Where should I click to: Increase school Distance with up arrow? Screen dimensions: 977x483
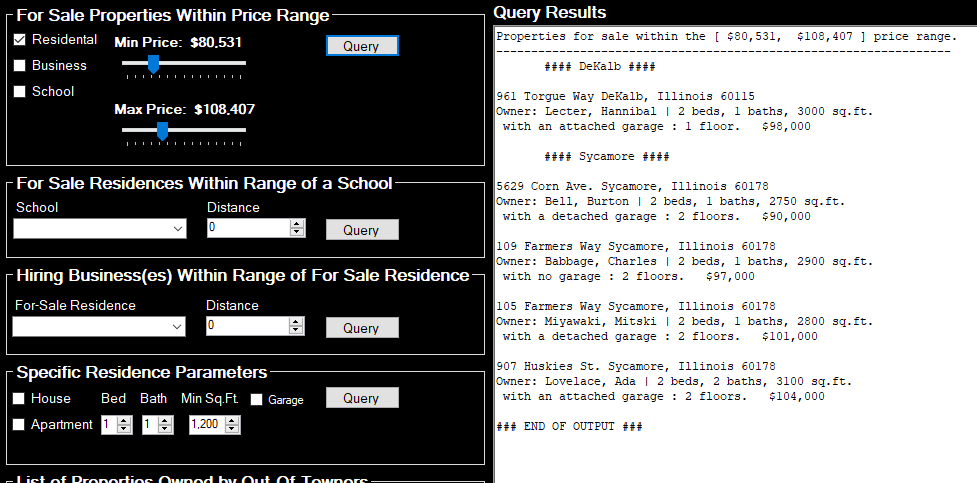296,224
